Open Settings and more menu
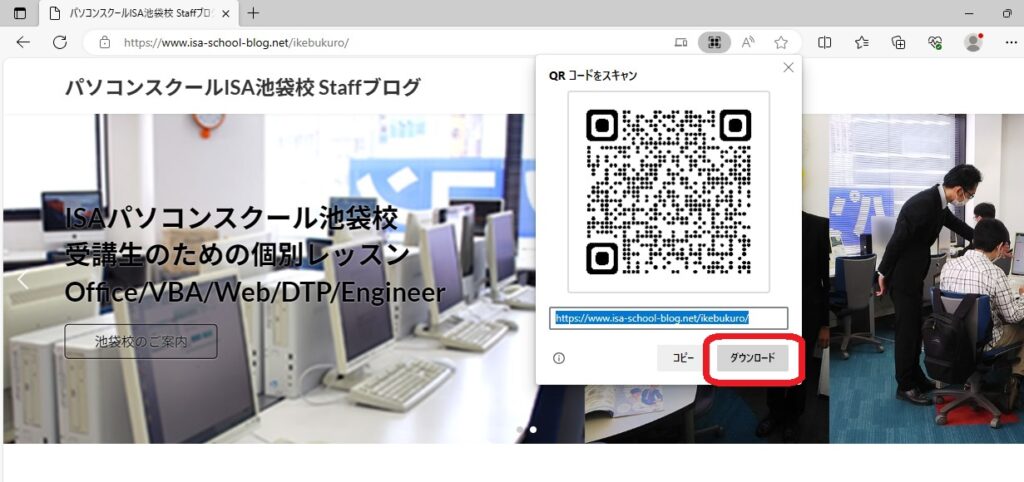 pyautogui.click(x=1010, y=42)
